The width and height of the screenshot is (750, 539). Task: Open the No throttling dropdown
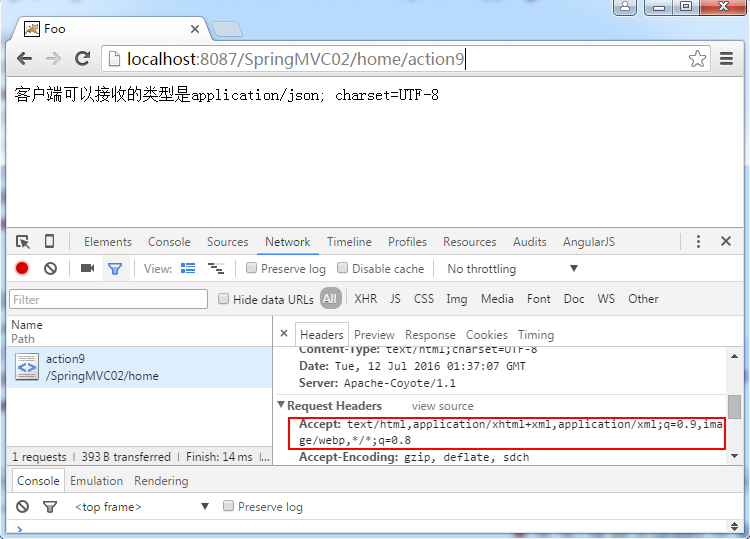click(512, 269)
